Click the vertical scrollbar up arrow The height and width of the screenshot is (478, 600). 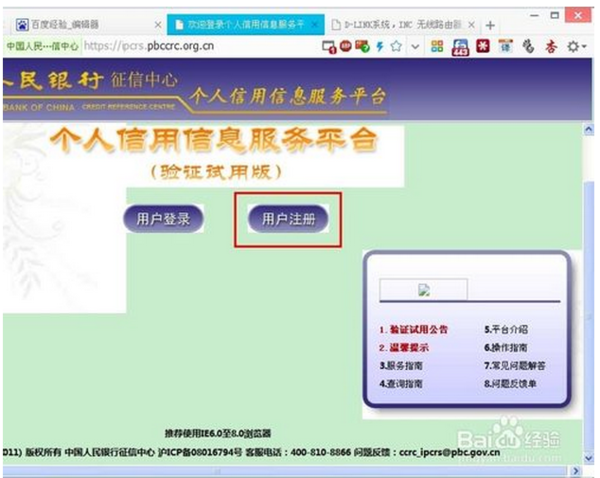pos(589,130)
